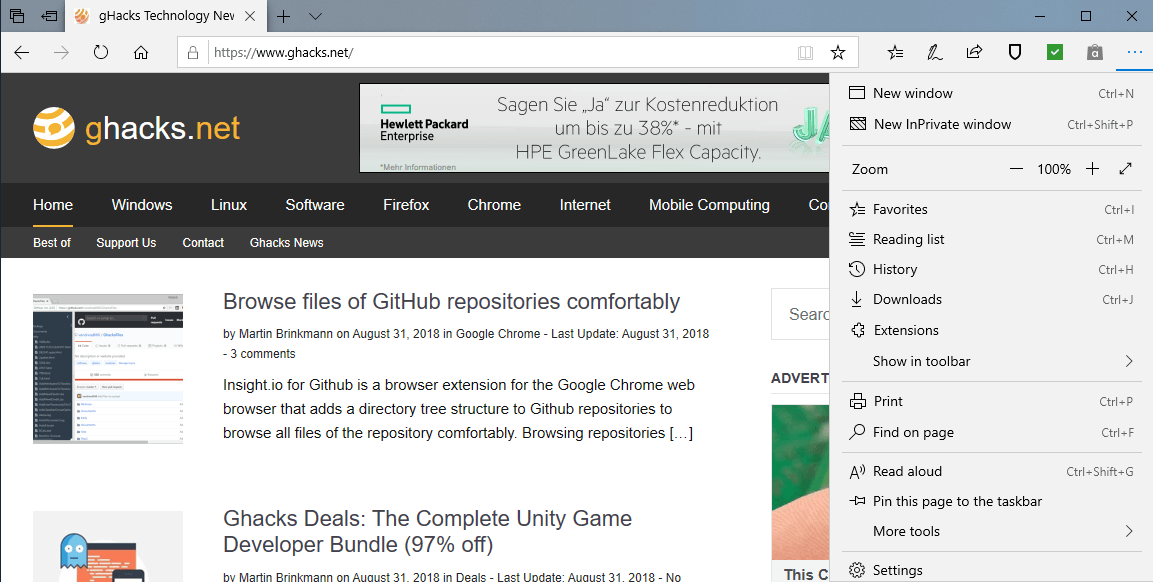Open the Support Us link
Screen dimensions: 1153x582
click(x=126, y=243)
